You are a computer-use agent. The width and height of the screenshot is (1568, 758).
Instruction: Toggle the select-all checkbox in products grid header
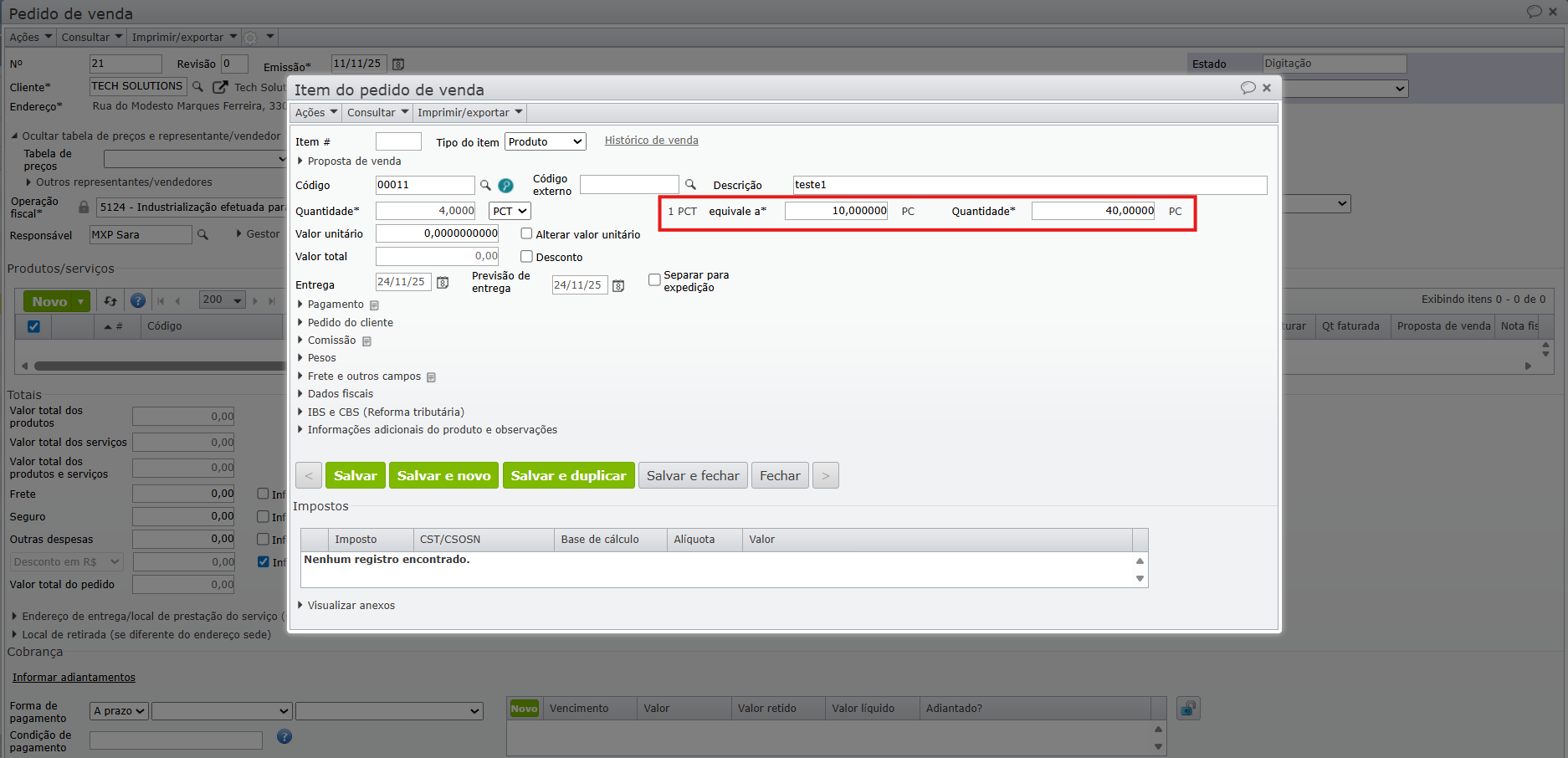[33, 326]
